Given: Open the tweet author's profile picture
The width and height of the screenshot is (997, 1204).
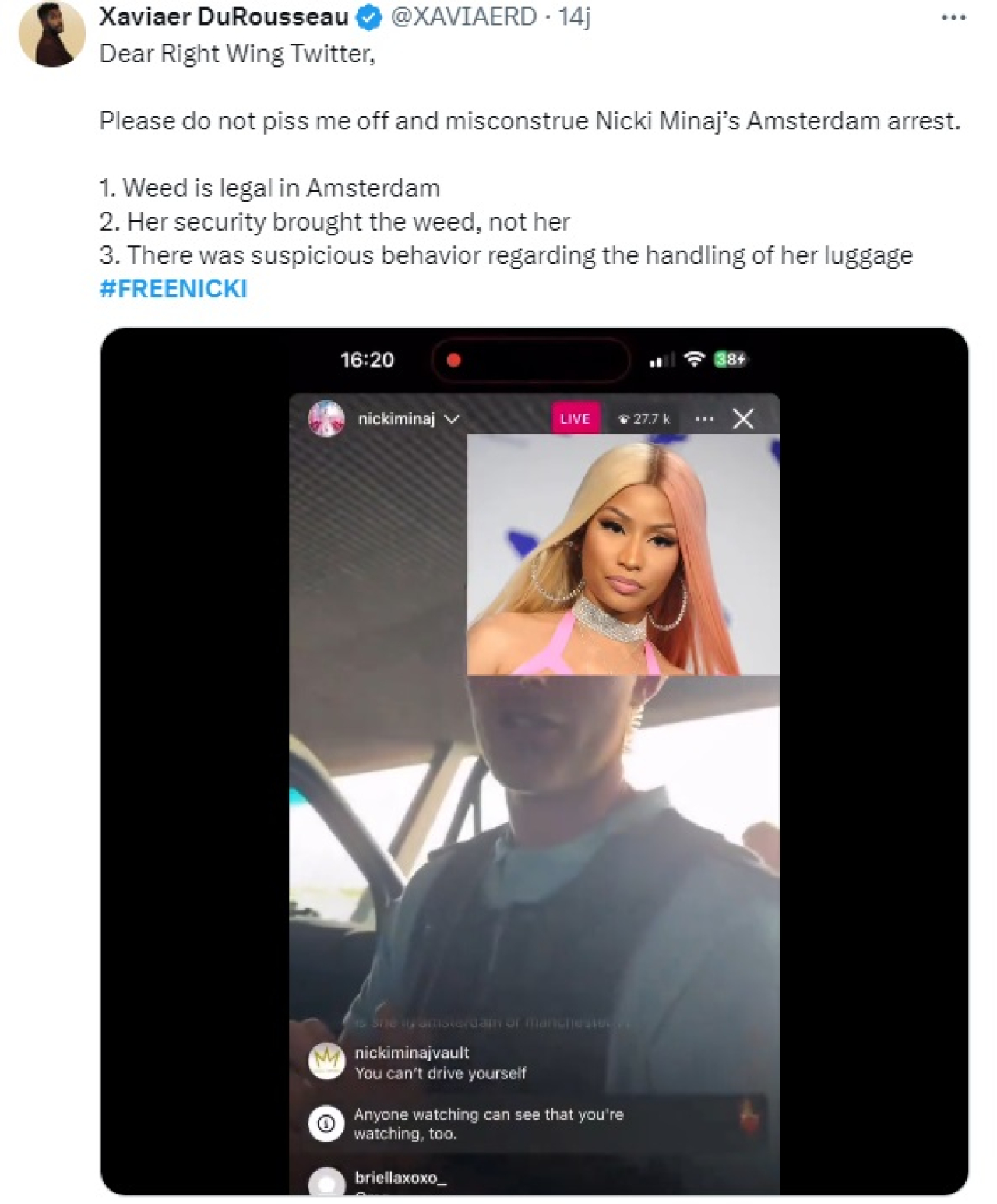Looking at the screenshot, I should pyautogui.click(x=51, y=33).
